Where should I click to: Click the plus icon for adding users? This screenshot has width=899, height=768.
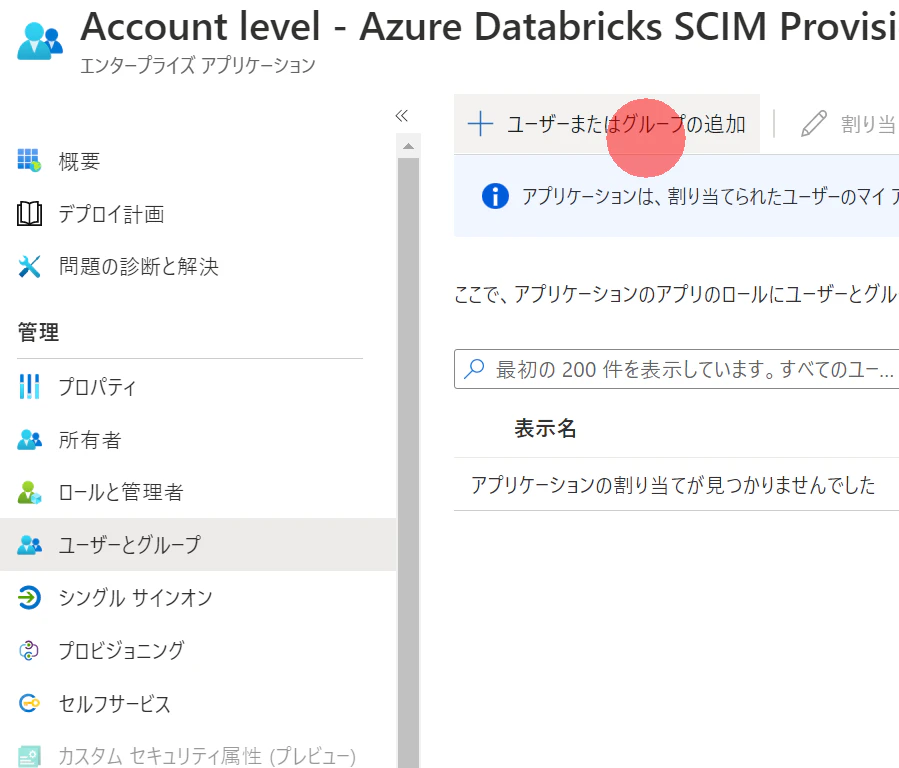[x=481, y=124]
